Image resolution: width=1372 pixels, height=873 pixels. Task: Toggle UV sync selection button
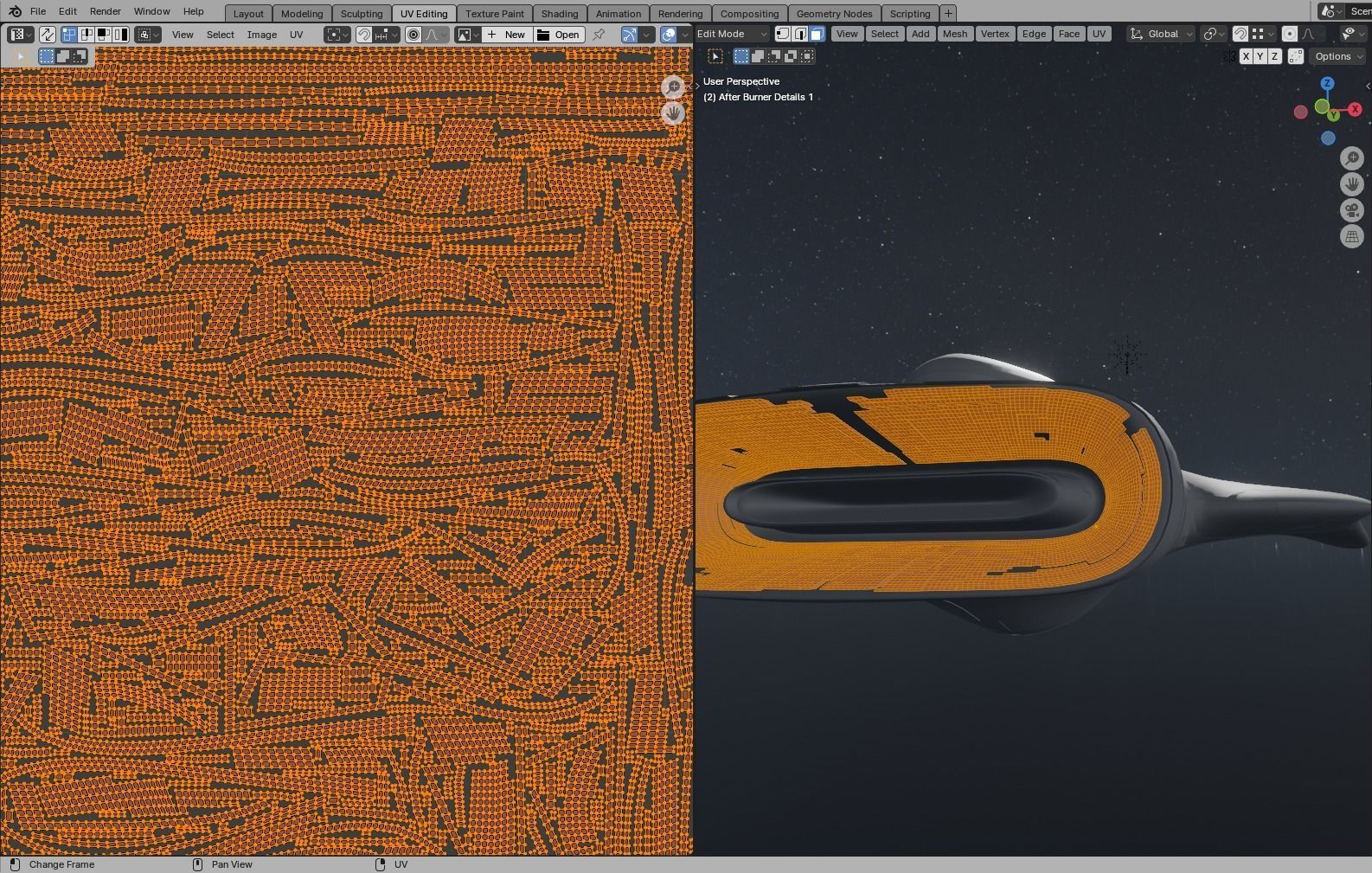[x=47, y=35]
